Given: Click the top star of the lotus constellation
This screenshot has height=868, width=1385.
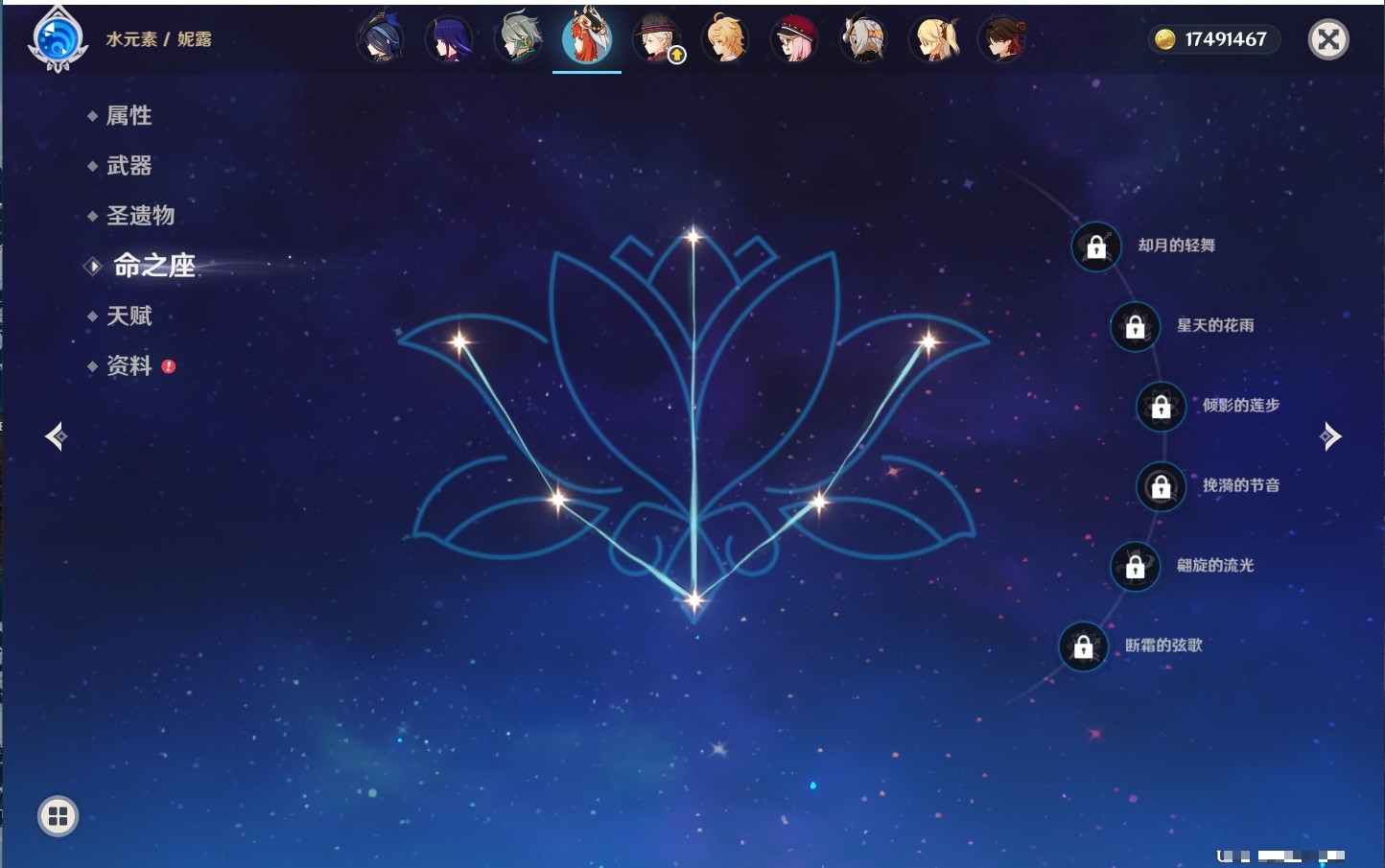Looking at the screenshot, I should point(693,235).
